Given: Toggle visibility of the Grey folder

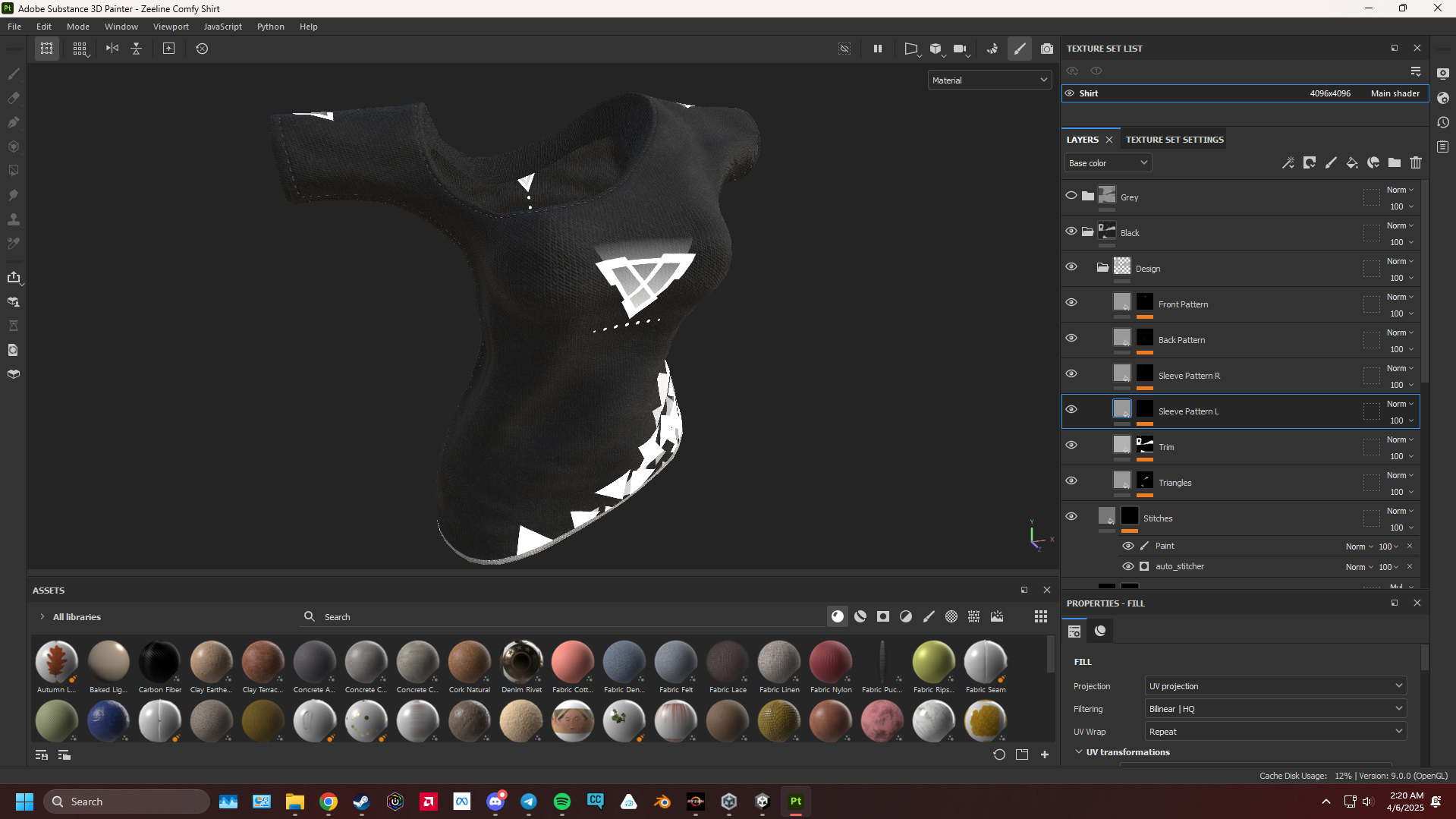Looking at the screenshot, I should (x=1071, y=195).
